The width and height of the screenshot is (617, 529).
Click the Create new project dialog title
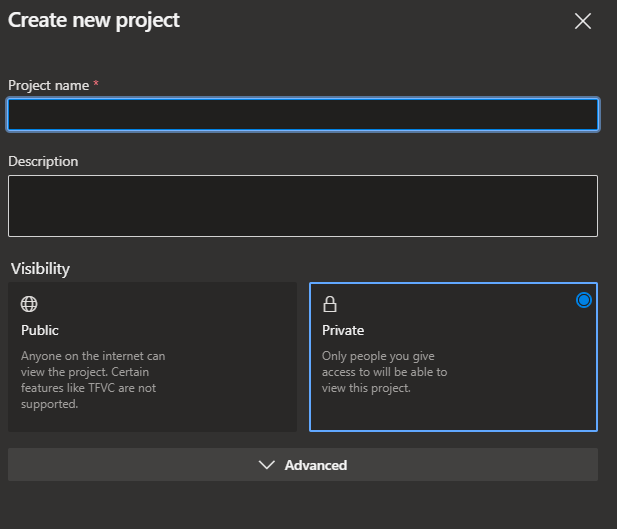point(94,20)
